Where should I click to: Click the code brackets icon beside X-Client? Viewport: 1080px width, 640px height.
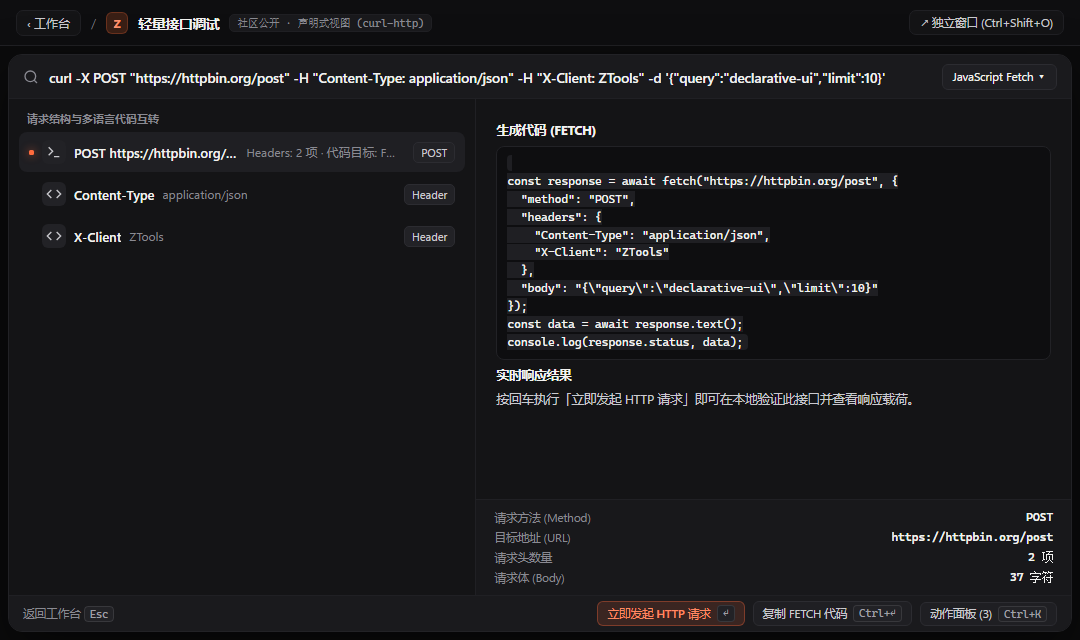click(54, 236)
